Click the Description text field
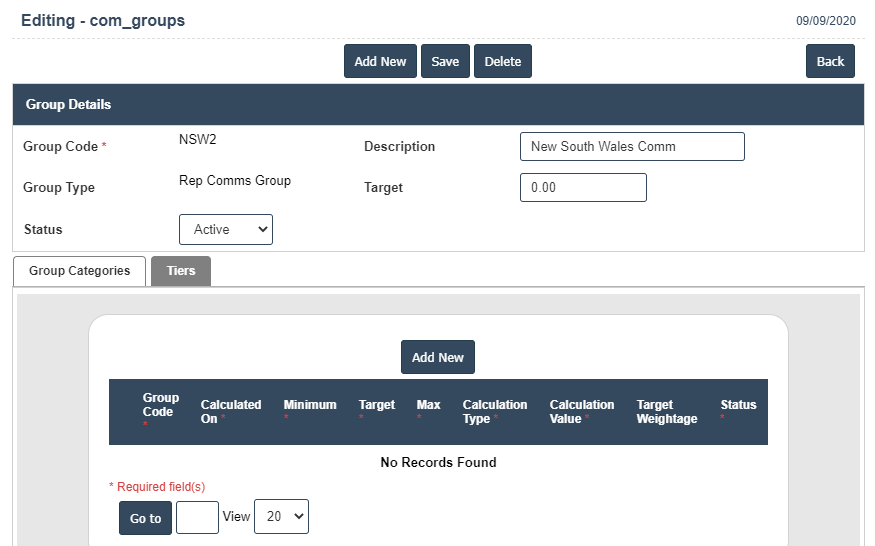The width and height of the screenshot is (875, 546). tap(632, 146)
